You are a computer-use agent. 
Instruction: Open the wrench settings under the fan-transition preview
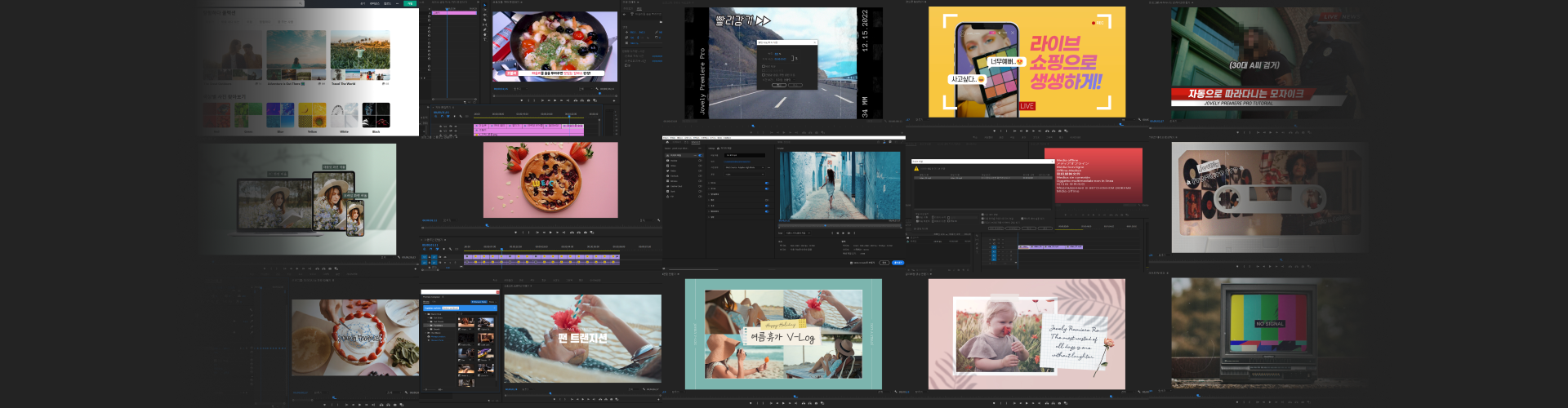pyautogui.click(x=644, y=389)
